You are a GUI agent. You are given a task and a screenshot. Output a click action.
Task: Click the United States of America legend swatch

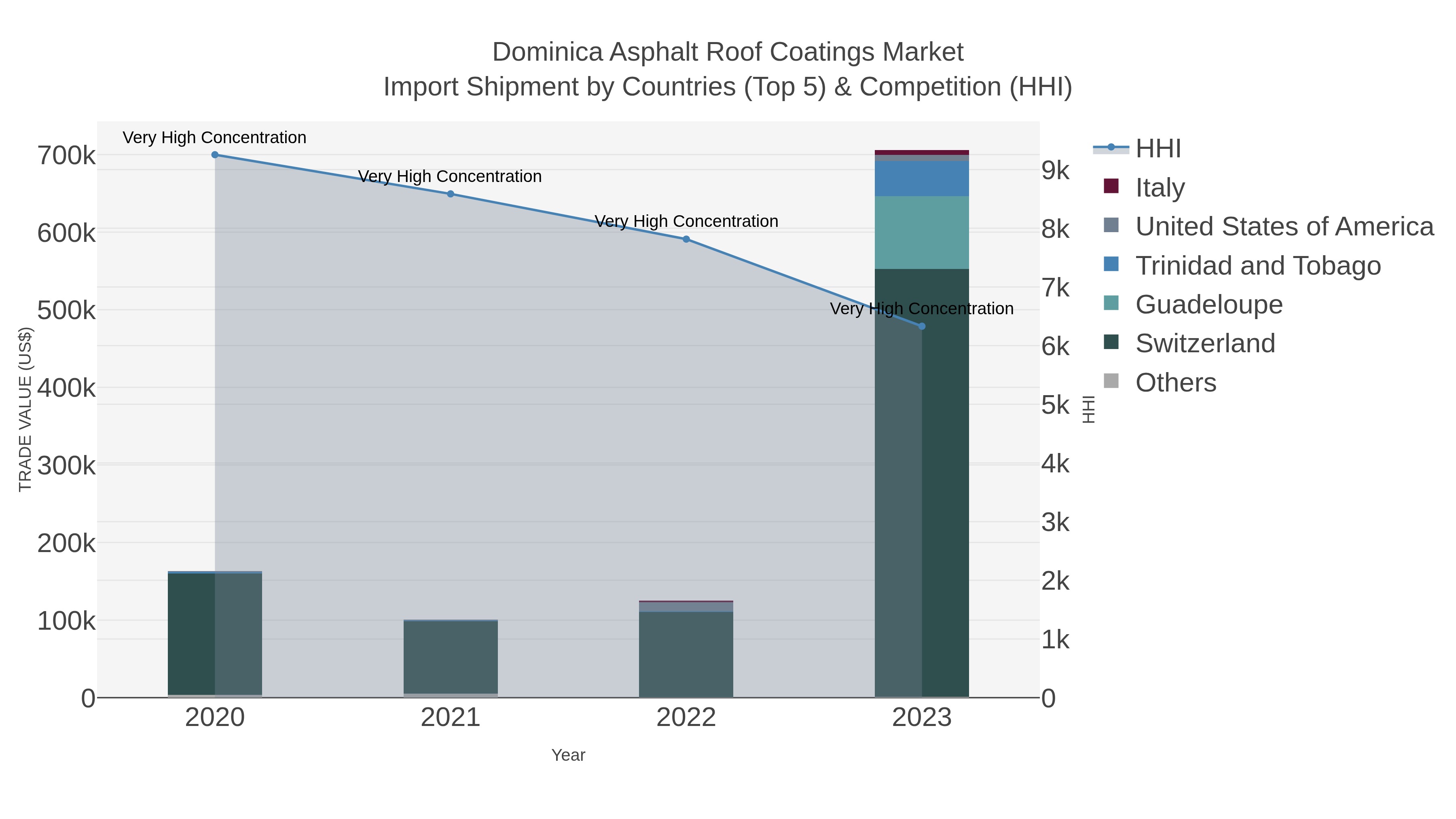tap(1111, 225)
